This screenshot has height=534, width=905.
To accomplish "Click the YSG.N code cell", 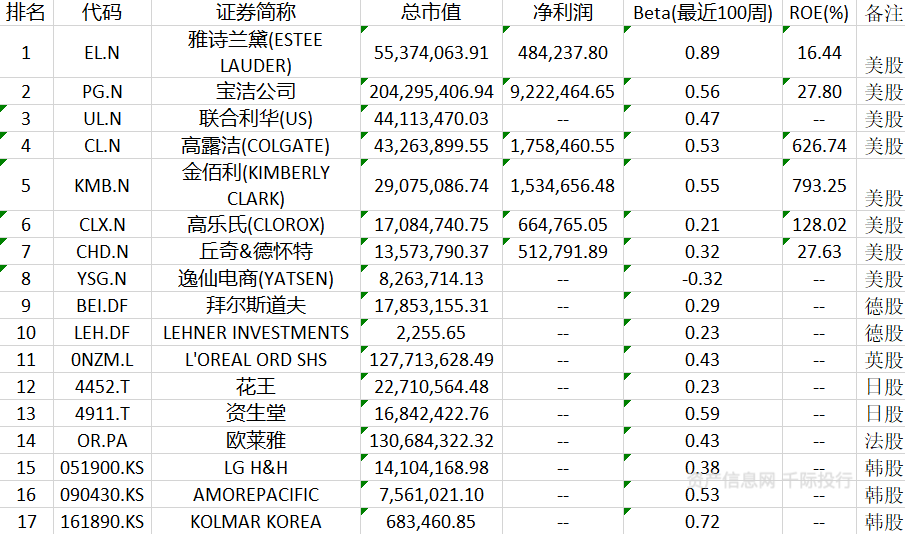I will (x=102, y=279).
